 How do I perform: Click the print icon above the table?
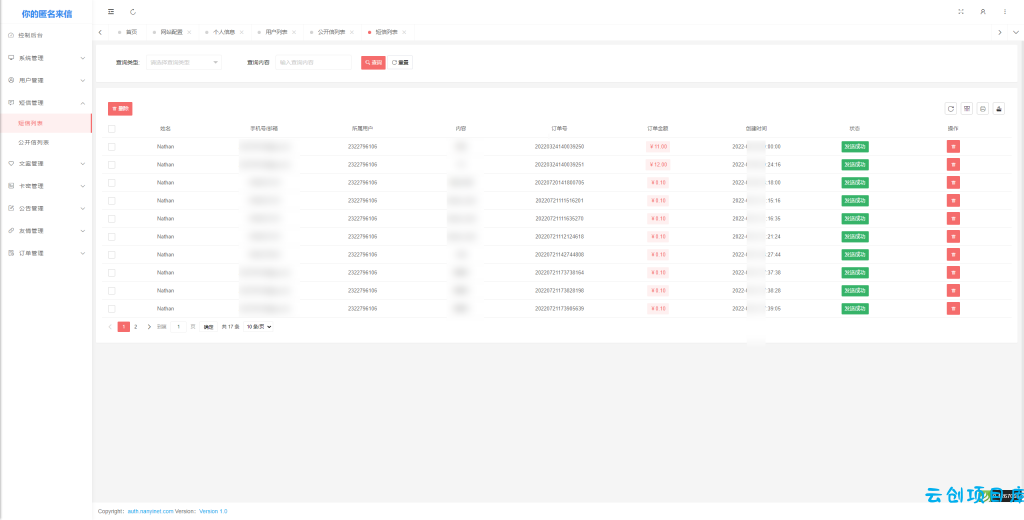[x=983, y=109]
